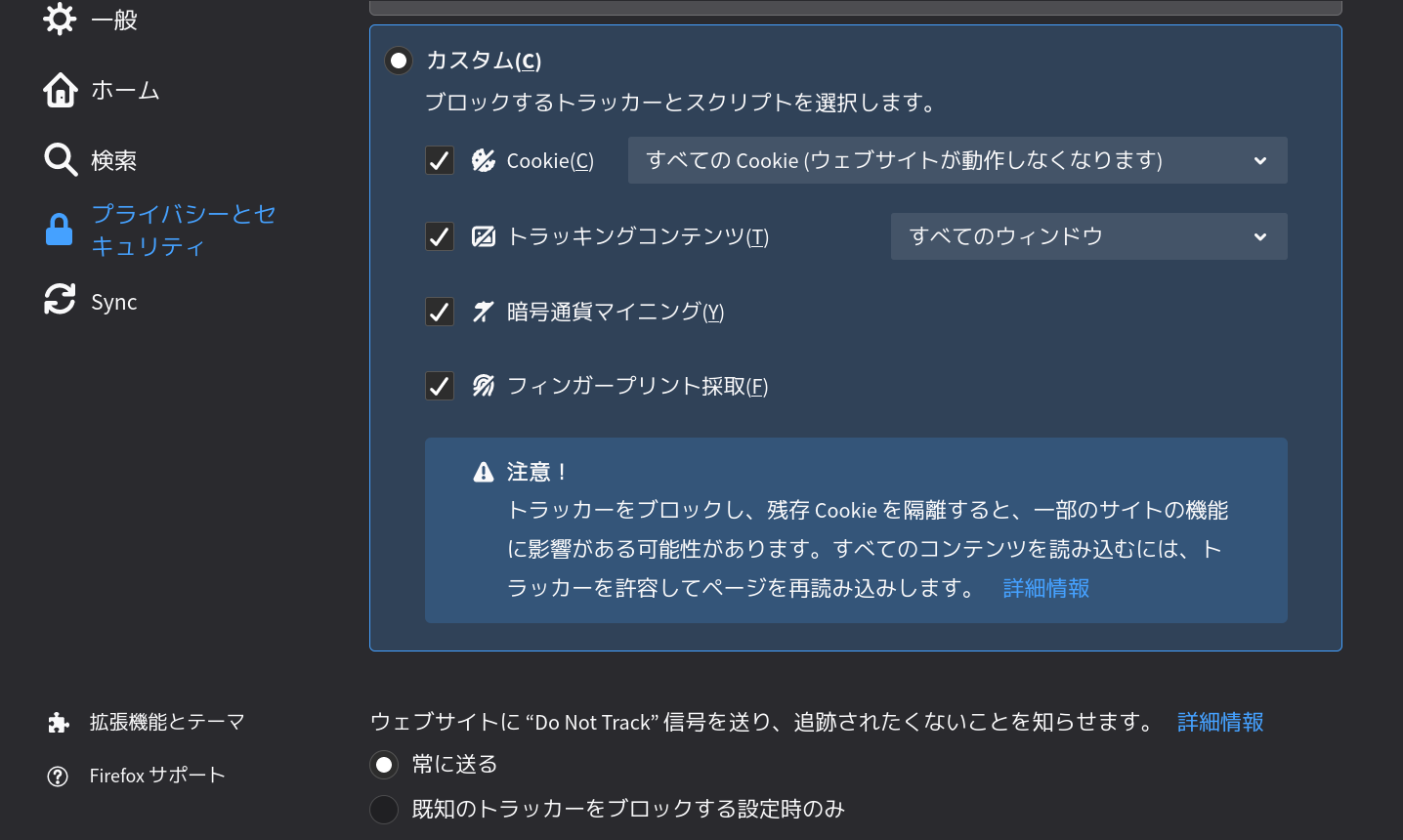Click the Firefox サポート question mark icon
Screen dimensions: 1403x840
click(58, 777)
